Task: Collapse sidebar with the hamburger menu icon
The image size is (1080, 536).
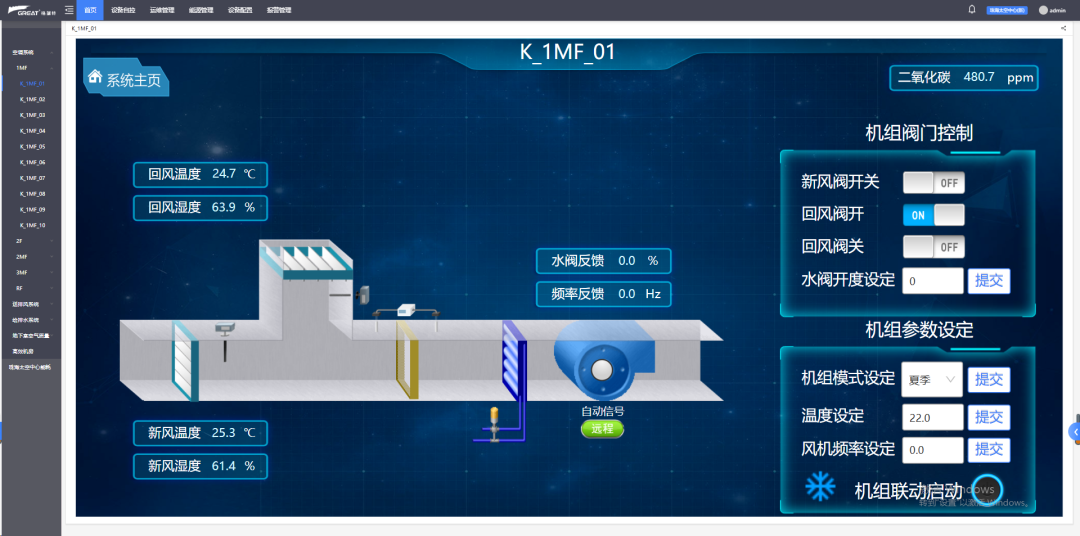Action: pyautogui.click(x=69, y=9)
